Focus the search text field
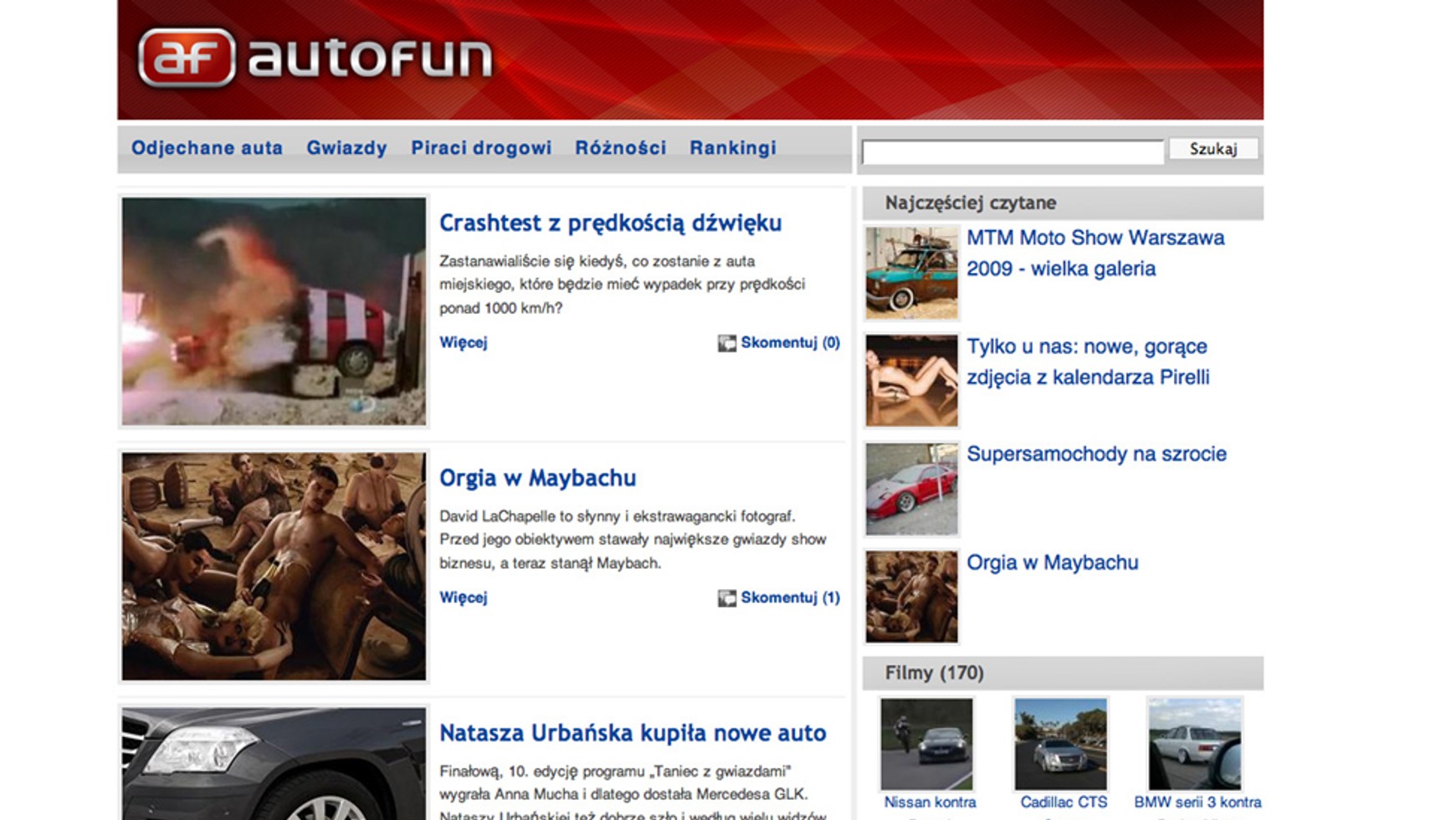1456x820 pixels. click(x=1012, y=151)
